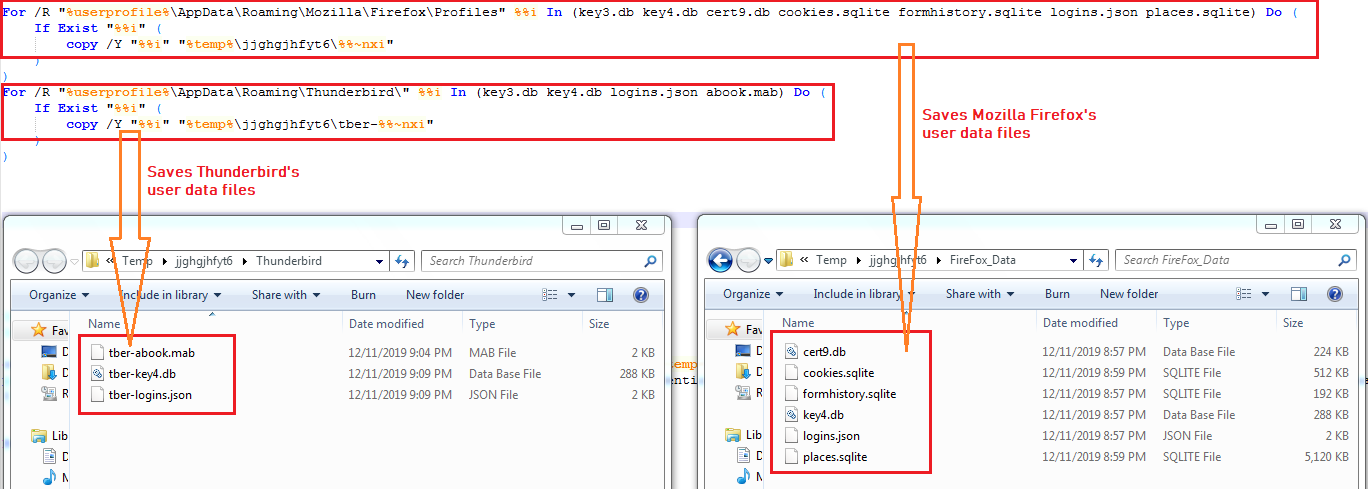Viewport: 1368px width, 489px height.
Task: Open Share with menu in Thunderbird window
Action: tap(286, 295)
